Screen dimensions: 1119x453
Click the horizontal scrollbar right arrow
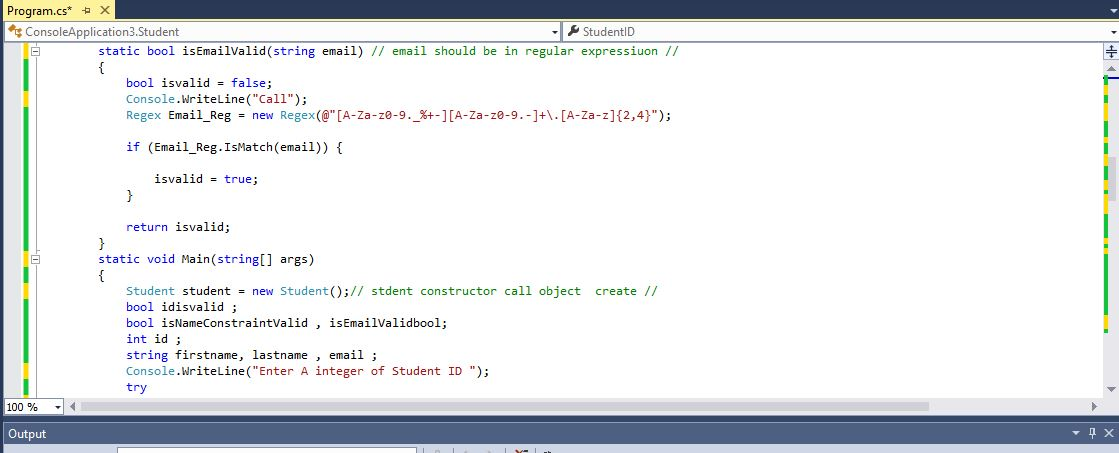click(x=1095, y=407)
